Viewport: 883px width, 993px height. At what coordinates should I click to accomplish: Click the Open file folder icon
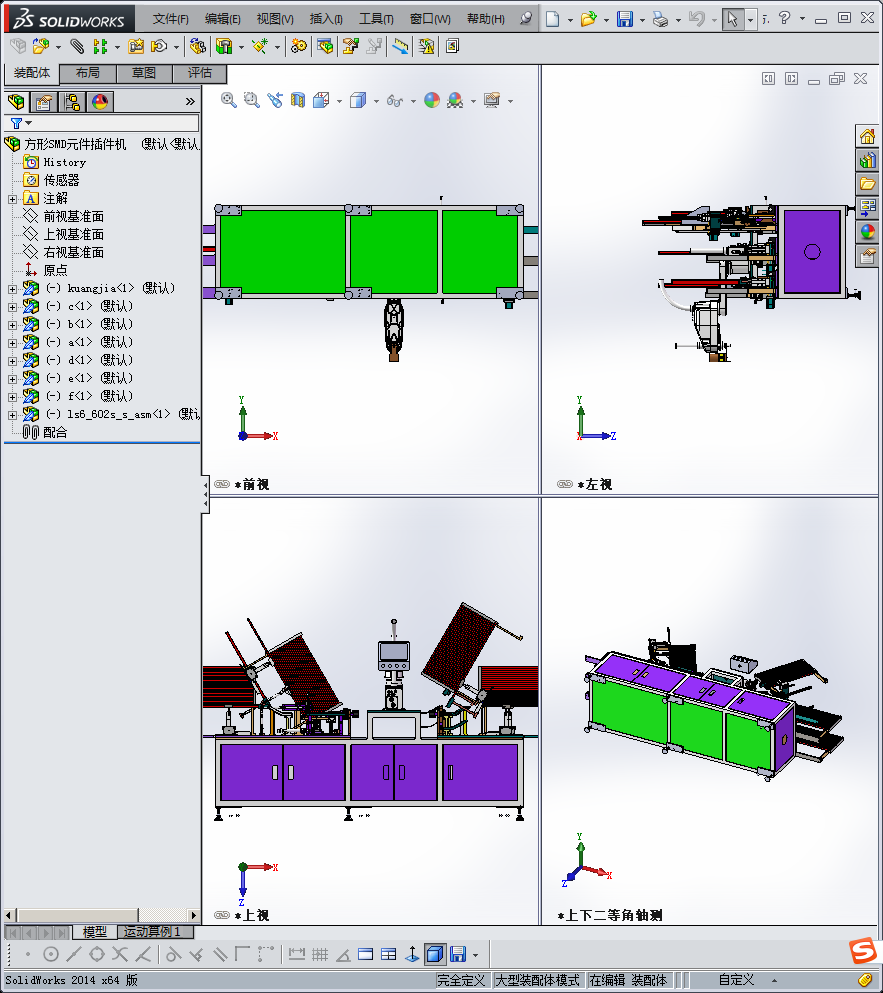tap(588, 19)
